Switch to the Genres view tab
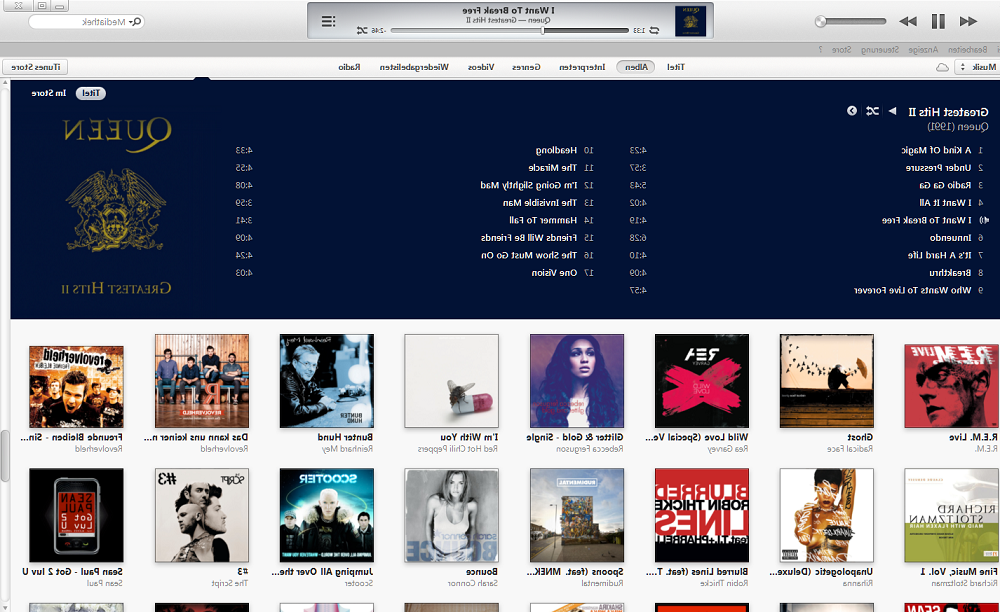Screen dimensions: 1000x612 (526, 67)
